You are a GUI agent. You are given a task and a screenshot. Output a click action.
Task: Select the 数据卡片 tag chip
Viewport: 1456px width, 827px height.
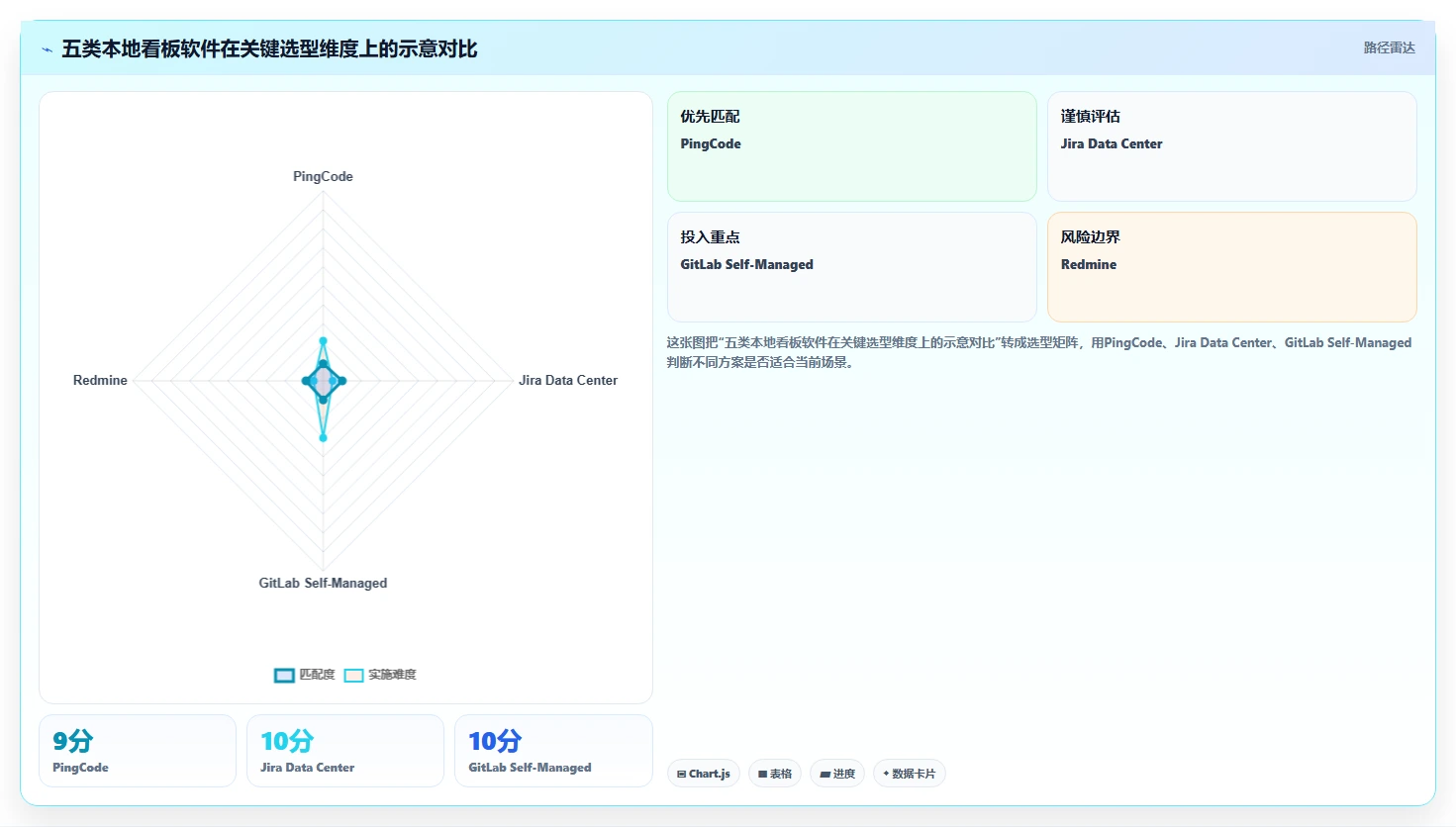(x=909, y=774)
